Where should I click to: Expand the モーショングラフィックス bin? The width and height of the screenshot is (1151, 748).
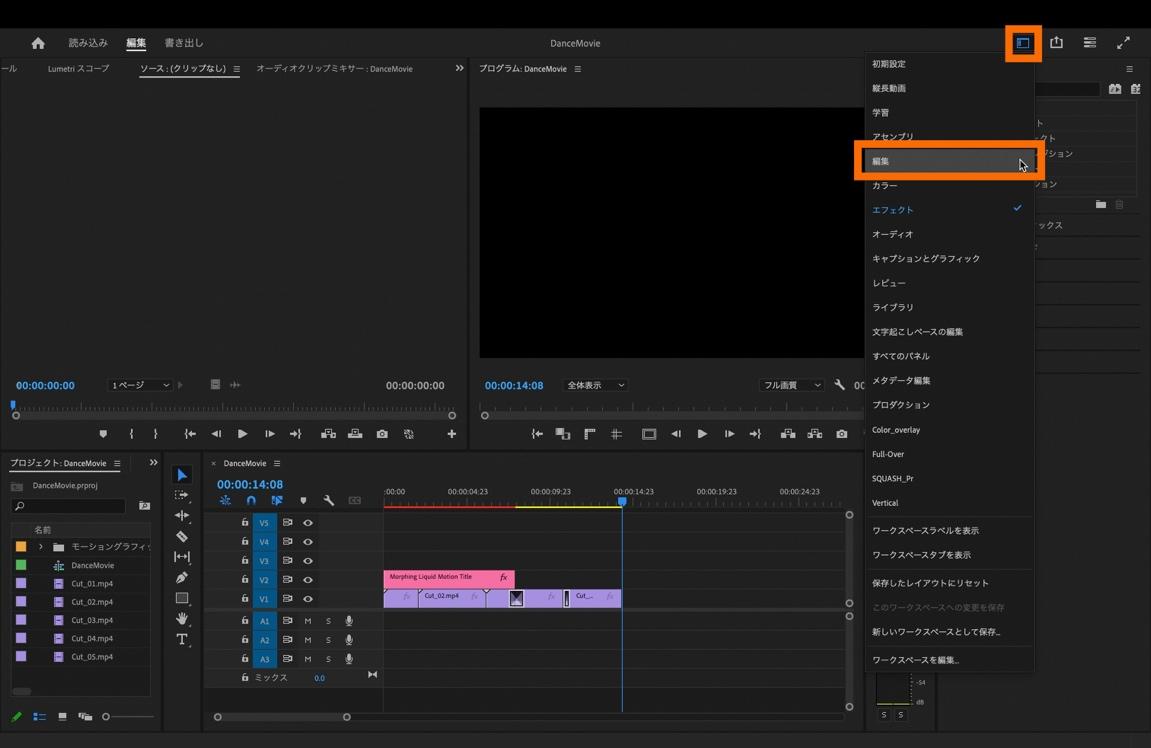pos(40,547)
